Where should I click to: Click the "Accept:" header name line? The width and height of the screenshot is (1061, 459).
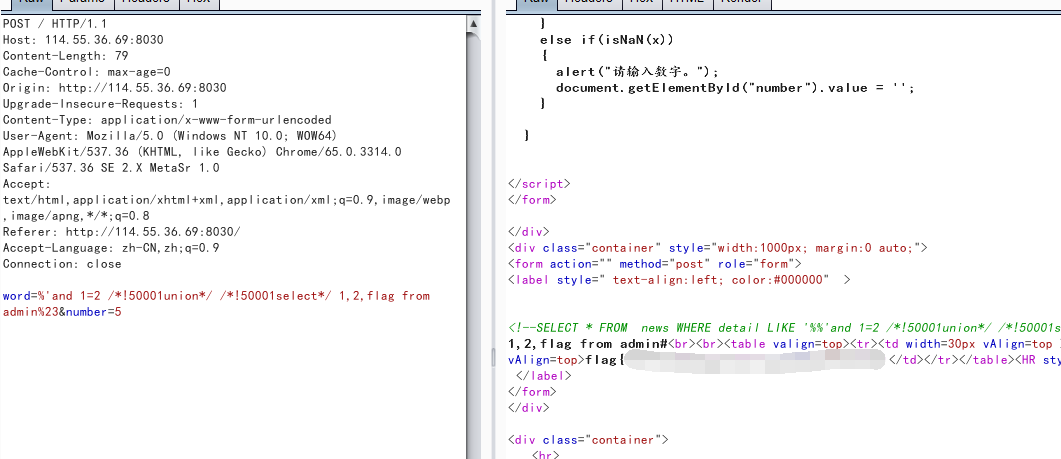[x=26, y=184]
